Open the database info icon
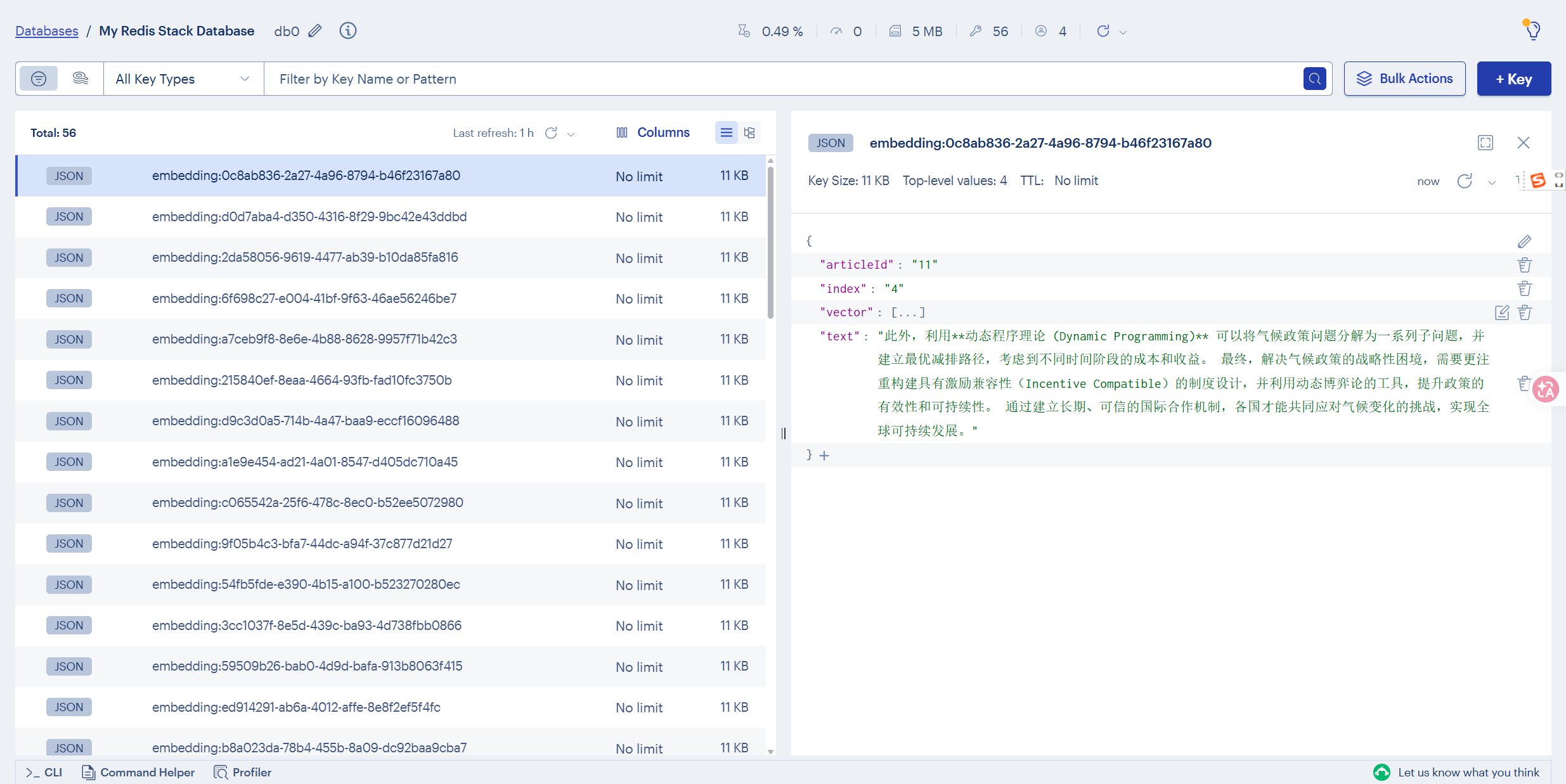Viewport: 1566px width, 784px height. (x=347, y=31)
